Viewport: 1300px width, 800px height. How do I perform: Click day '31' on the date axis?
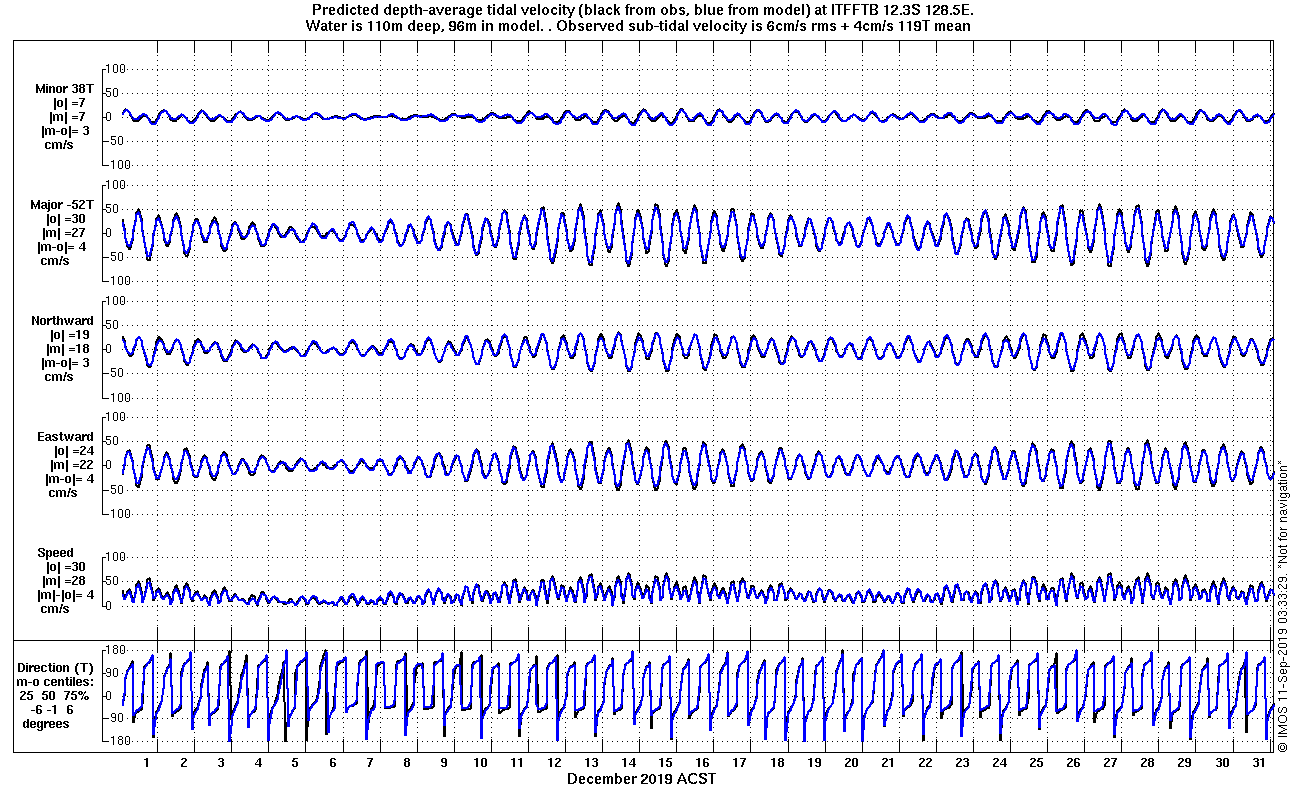pyautogui.click(x=1258, y=763)
